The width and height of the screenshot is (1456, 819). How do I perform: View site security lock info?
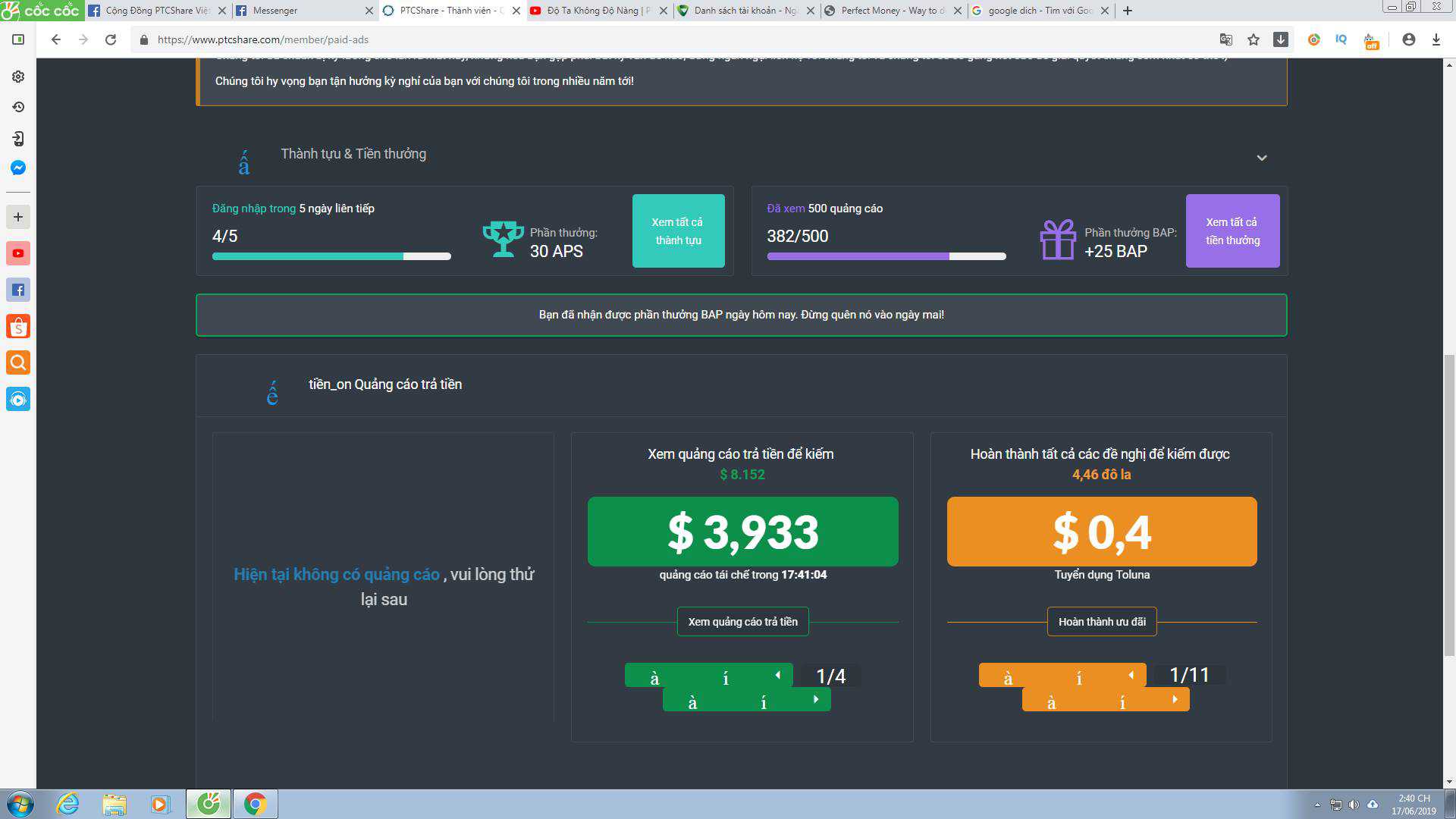click(x=144, y=39)
